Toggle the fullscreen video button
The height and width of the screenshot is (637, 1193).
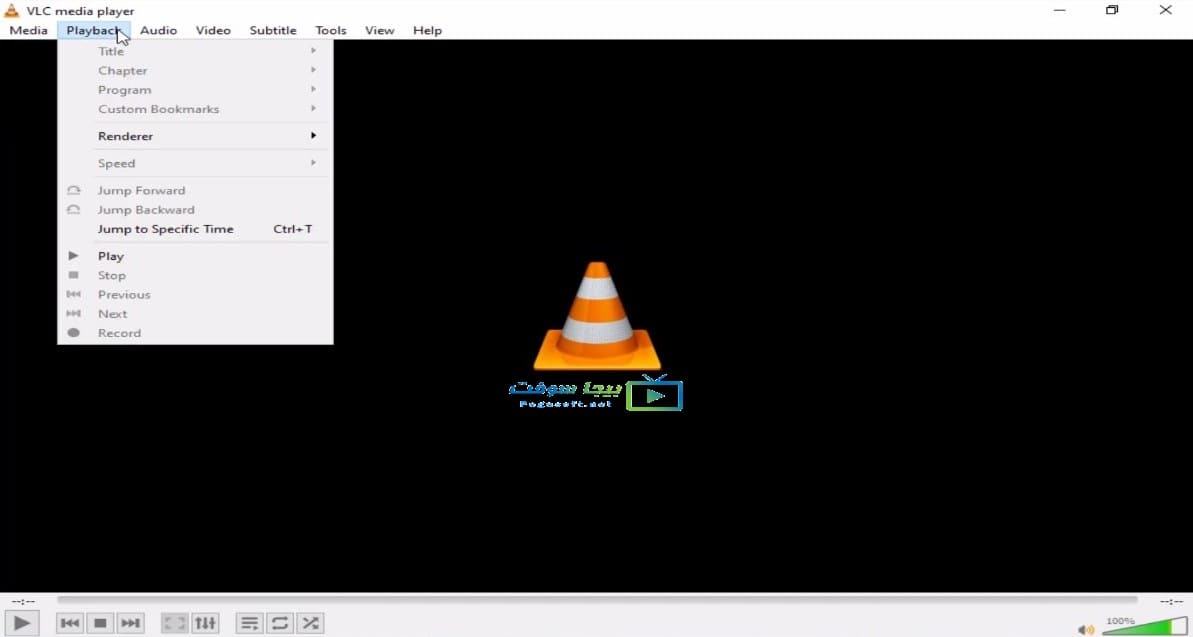point(174,623)
